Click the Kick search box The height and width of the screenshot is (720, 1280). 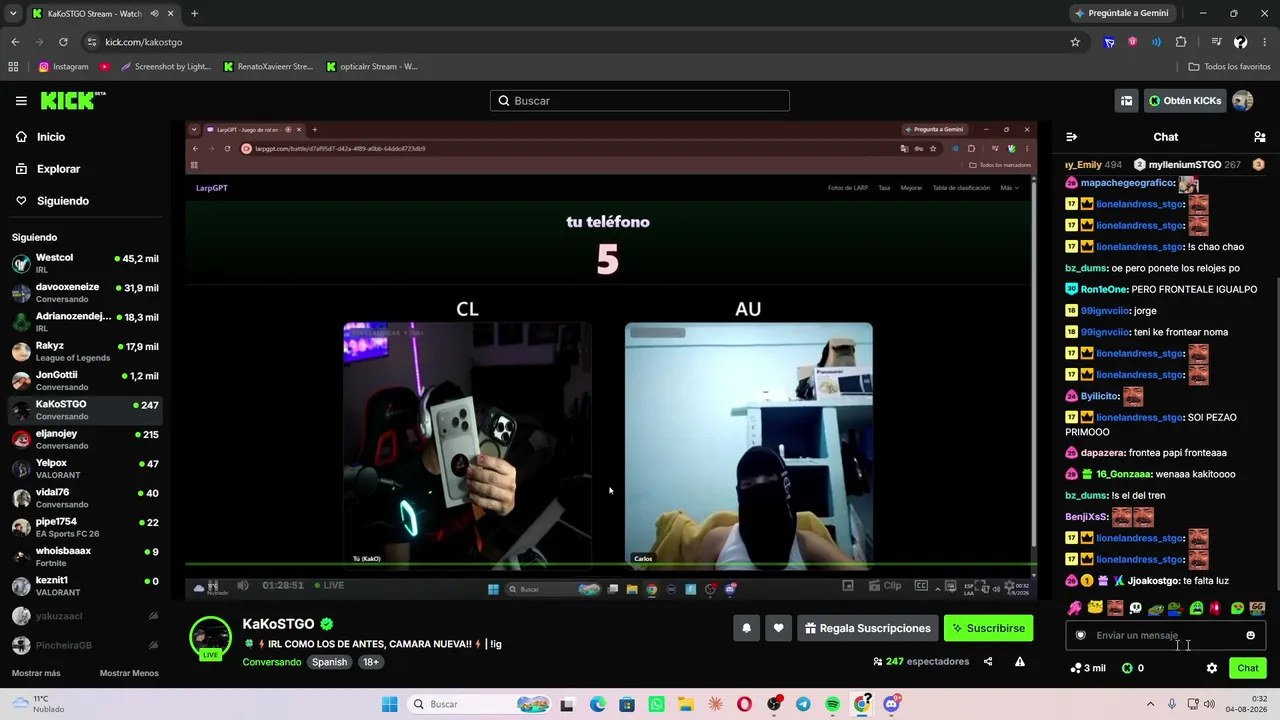pos(640,101)
